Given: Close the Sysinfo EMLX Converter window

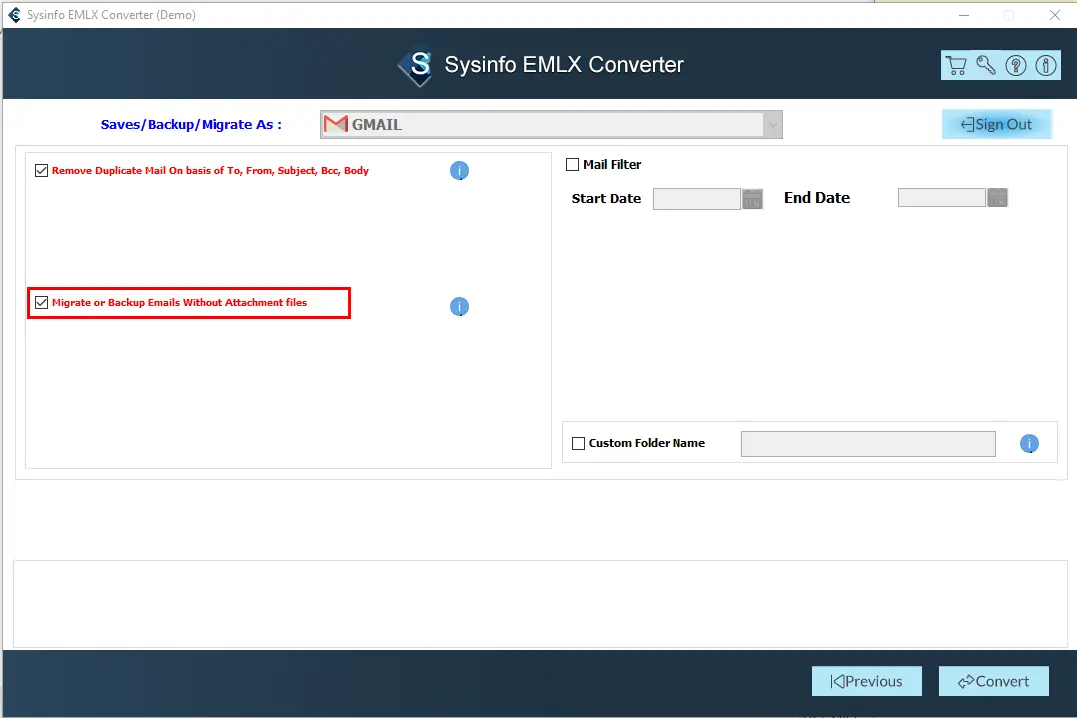Looking at the screenshot, I should [1055, 15].
